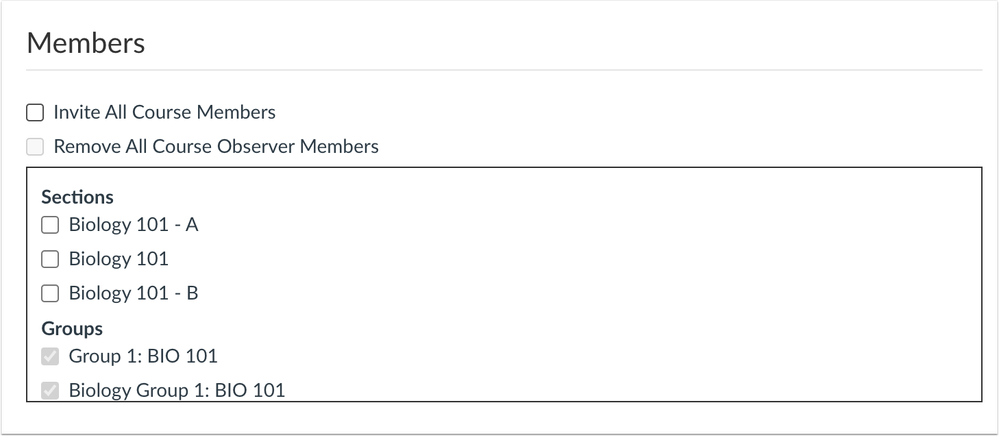Enable the Biology 101 - A section checkbox
999x436 pixels.
(50, 225)
